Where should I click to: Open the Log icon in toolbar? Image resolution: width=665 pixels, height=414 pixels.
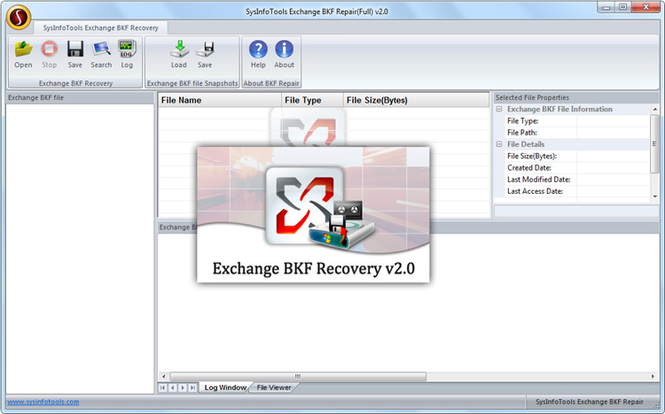pyautogui.click(x=127, y=54)
